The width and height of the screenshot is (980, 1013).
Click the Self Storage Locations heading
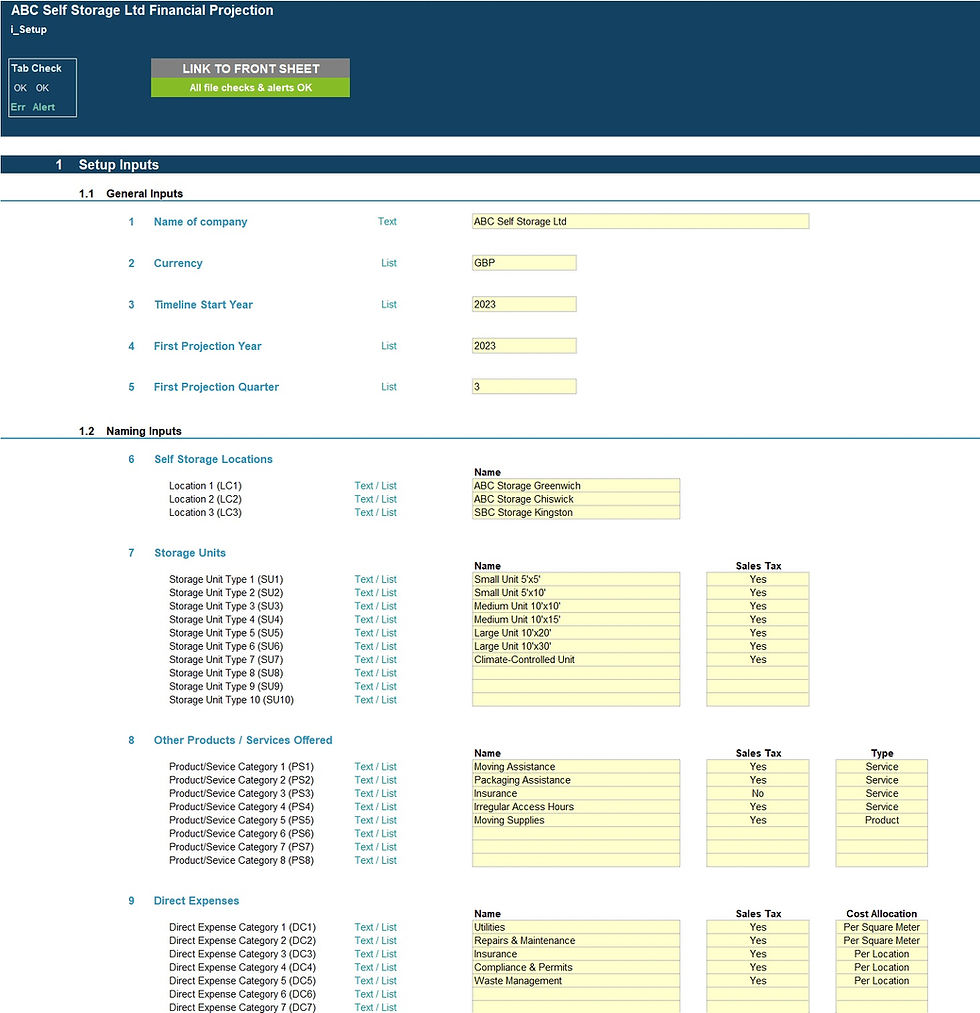pos(213,459)
